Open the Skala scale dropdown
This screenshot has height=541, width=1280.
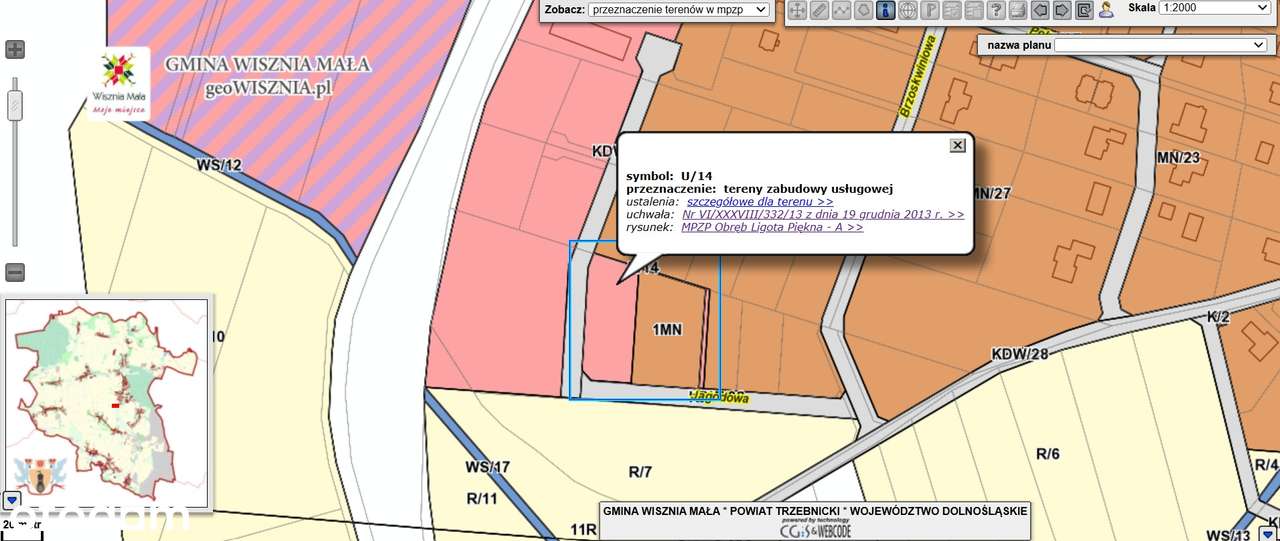(x=1215, y=7)
